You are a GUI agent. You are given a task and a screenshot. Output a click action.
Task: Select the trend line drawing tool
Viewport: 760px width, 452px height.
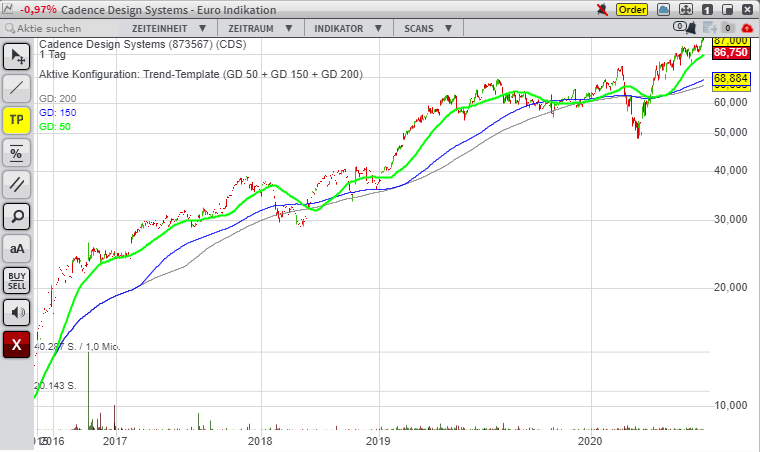pyautogui.click(x=16, y=88)
